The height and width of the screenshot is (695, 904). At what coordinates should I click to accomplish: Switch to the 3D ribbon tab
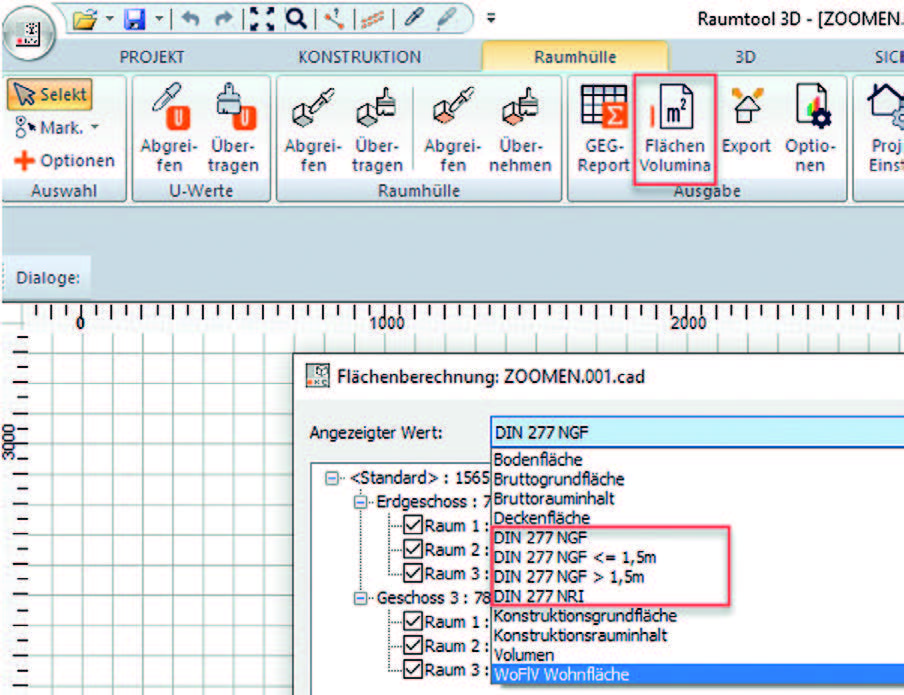[745, 57]
